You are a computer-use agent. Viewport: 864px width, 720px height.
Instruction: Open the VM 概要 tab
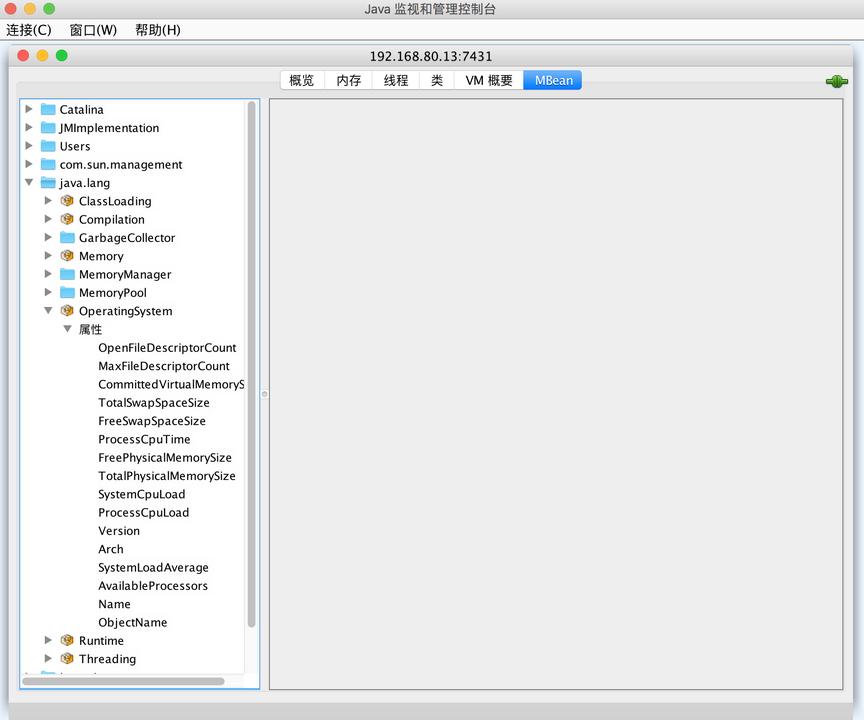tap(489, 81)
